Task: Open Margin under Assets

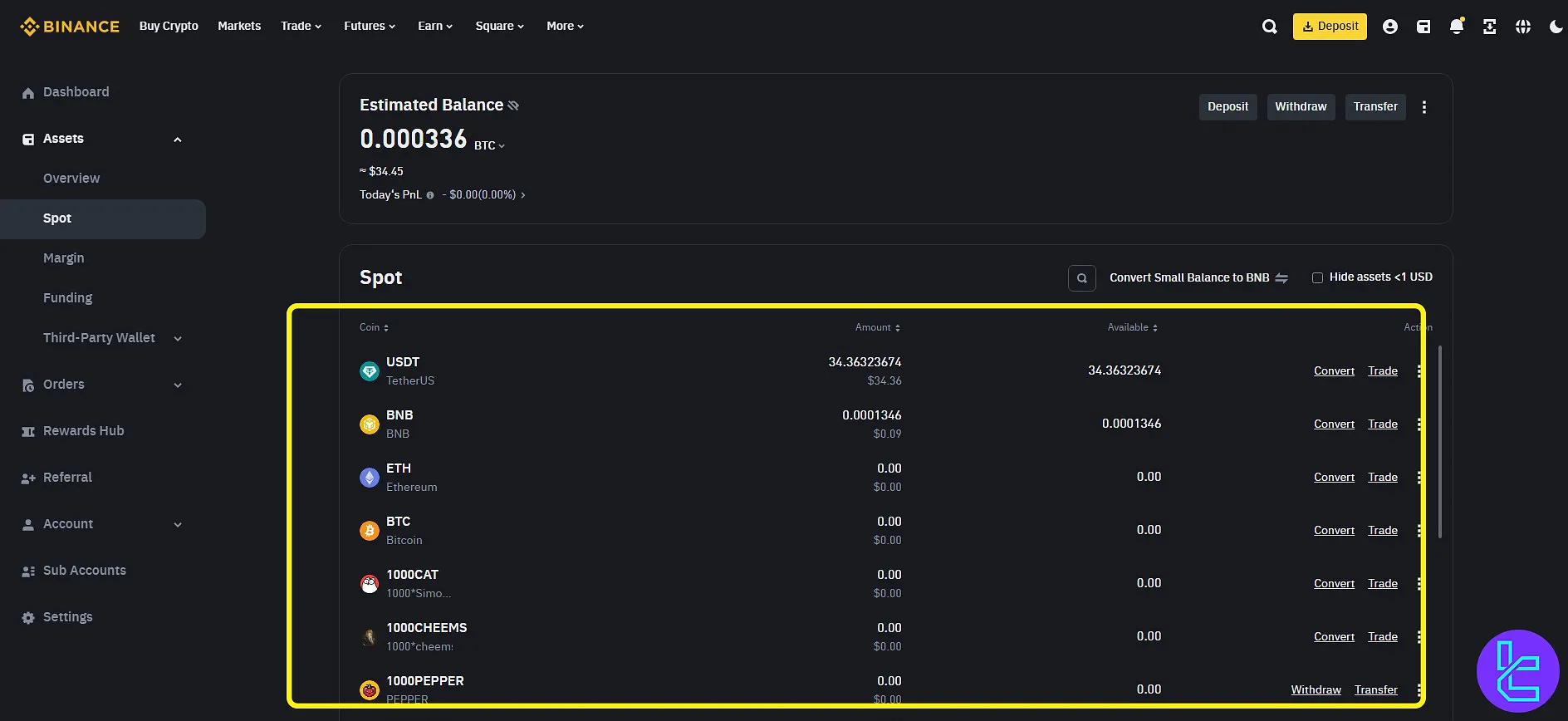Action: click(x=64, y=258)
